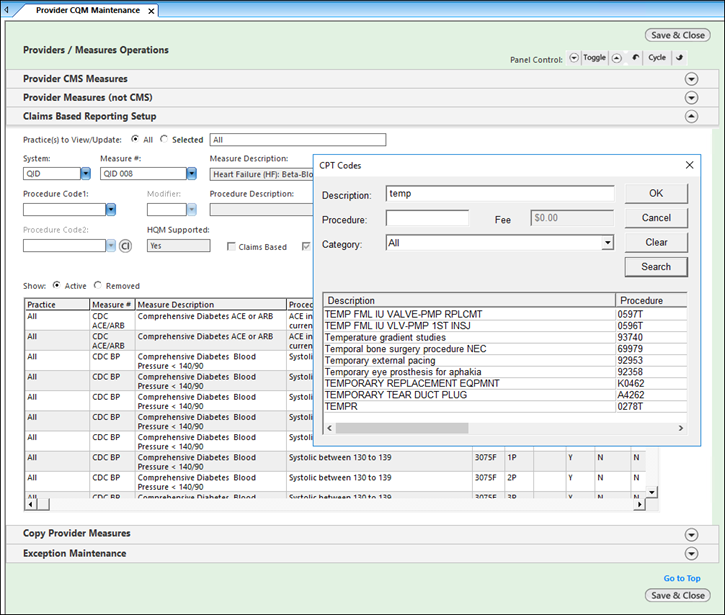Expand the Provider CMS Measures panel

[691, 79]
